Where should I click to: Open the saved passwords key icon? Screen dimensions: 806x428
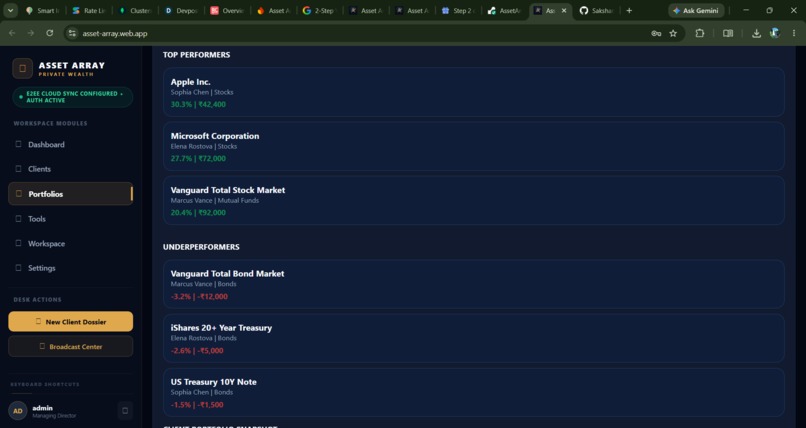[x=656, y=33]
